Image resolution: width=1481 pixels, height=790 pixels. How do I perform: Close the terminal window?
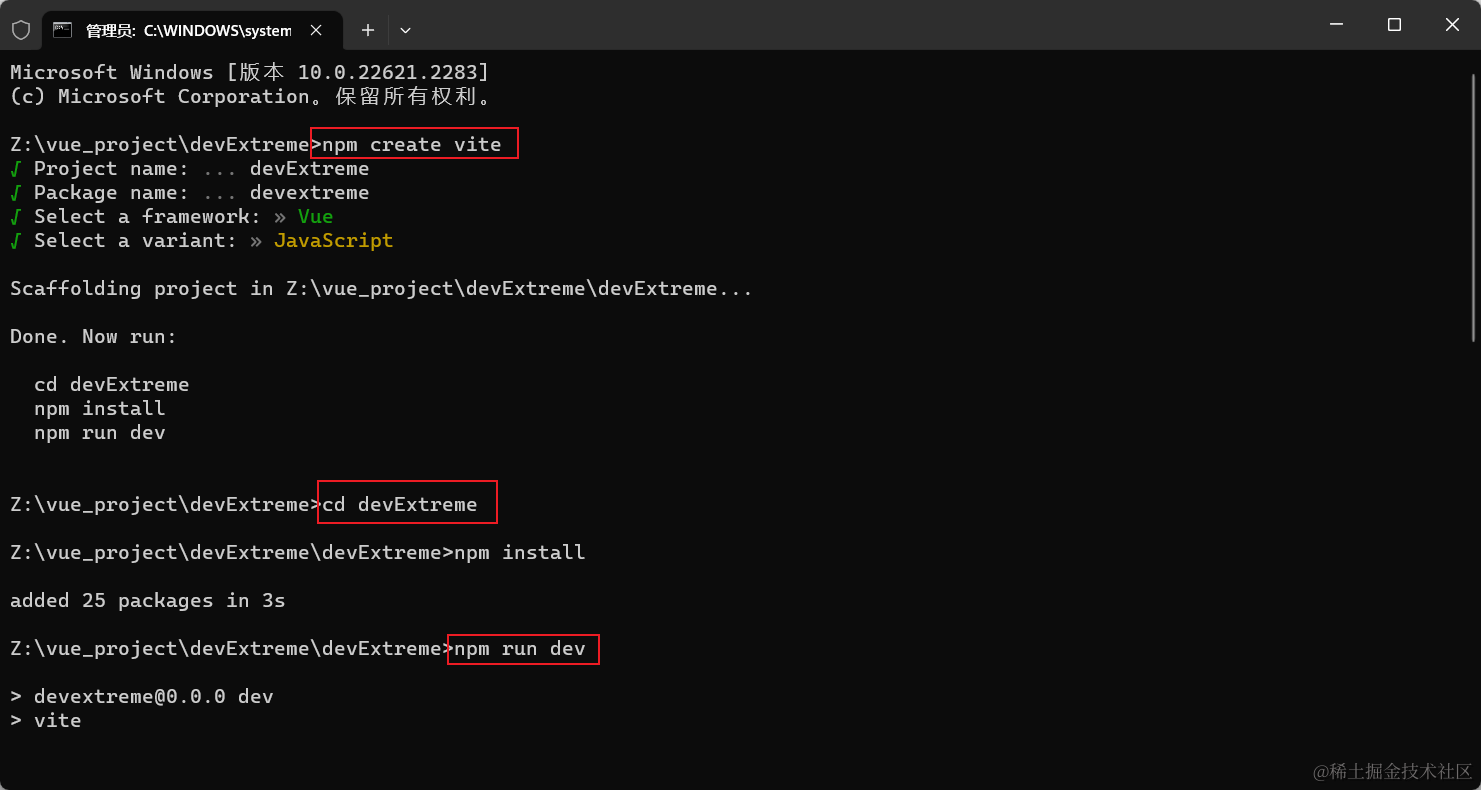1452,25
